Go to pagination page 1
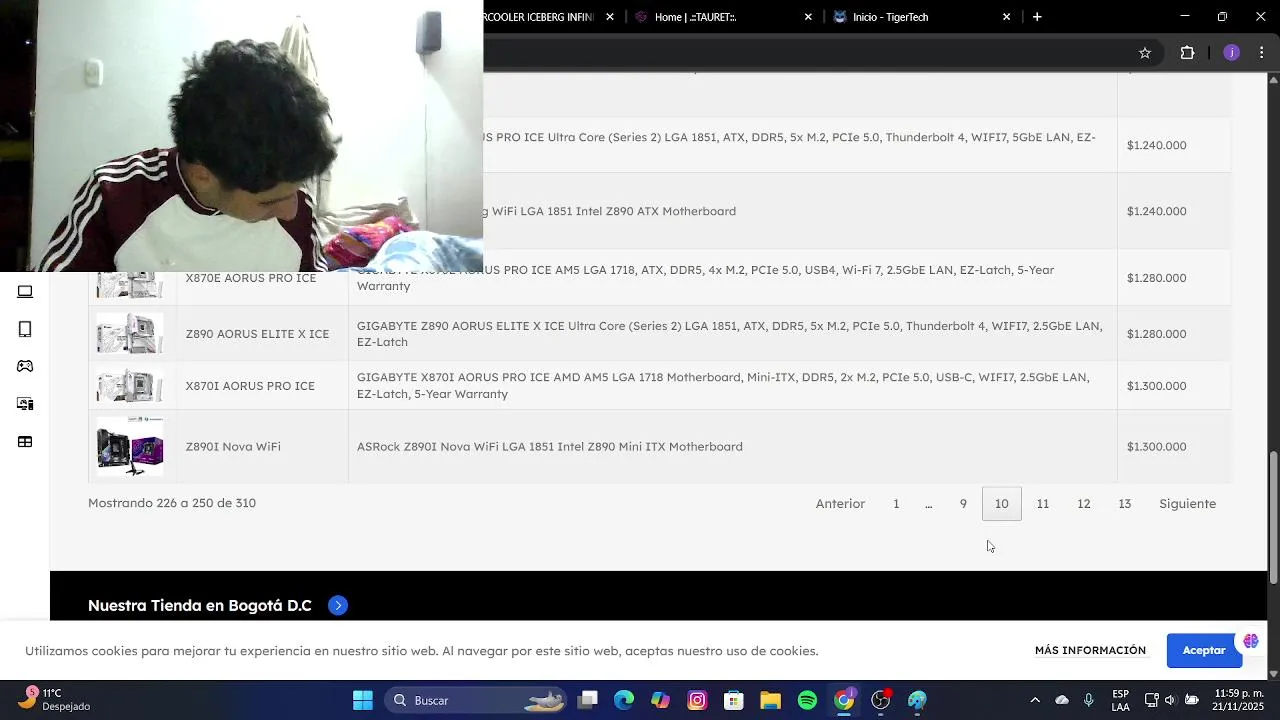Image resolution: width=1280 pixels, height=720 pixels. pos(896,504)
